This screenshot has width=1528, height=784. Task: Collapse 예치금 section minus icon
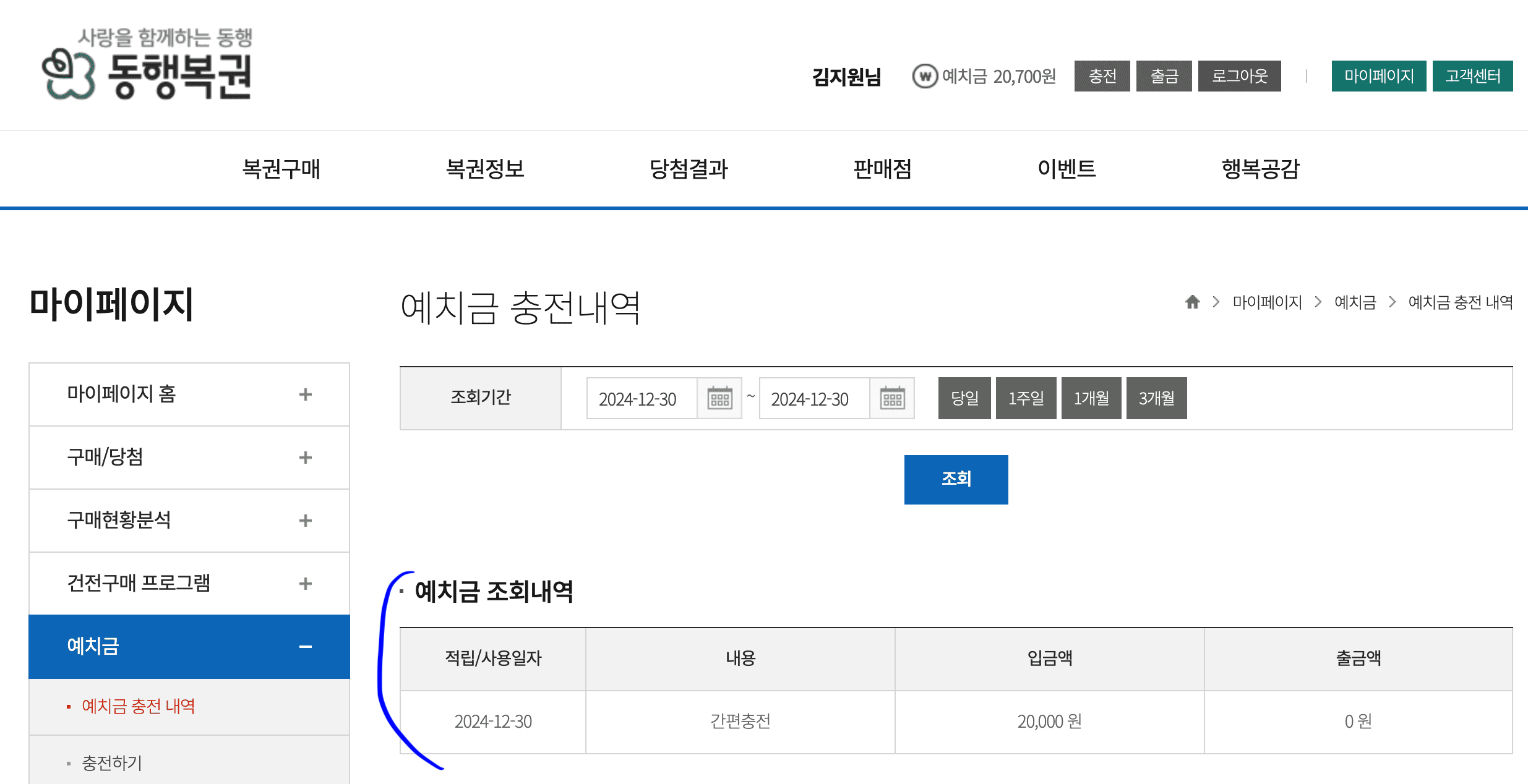click(305, 647)
